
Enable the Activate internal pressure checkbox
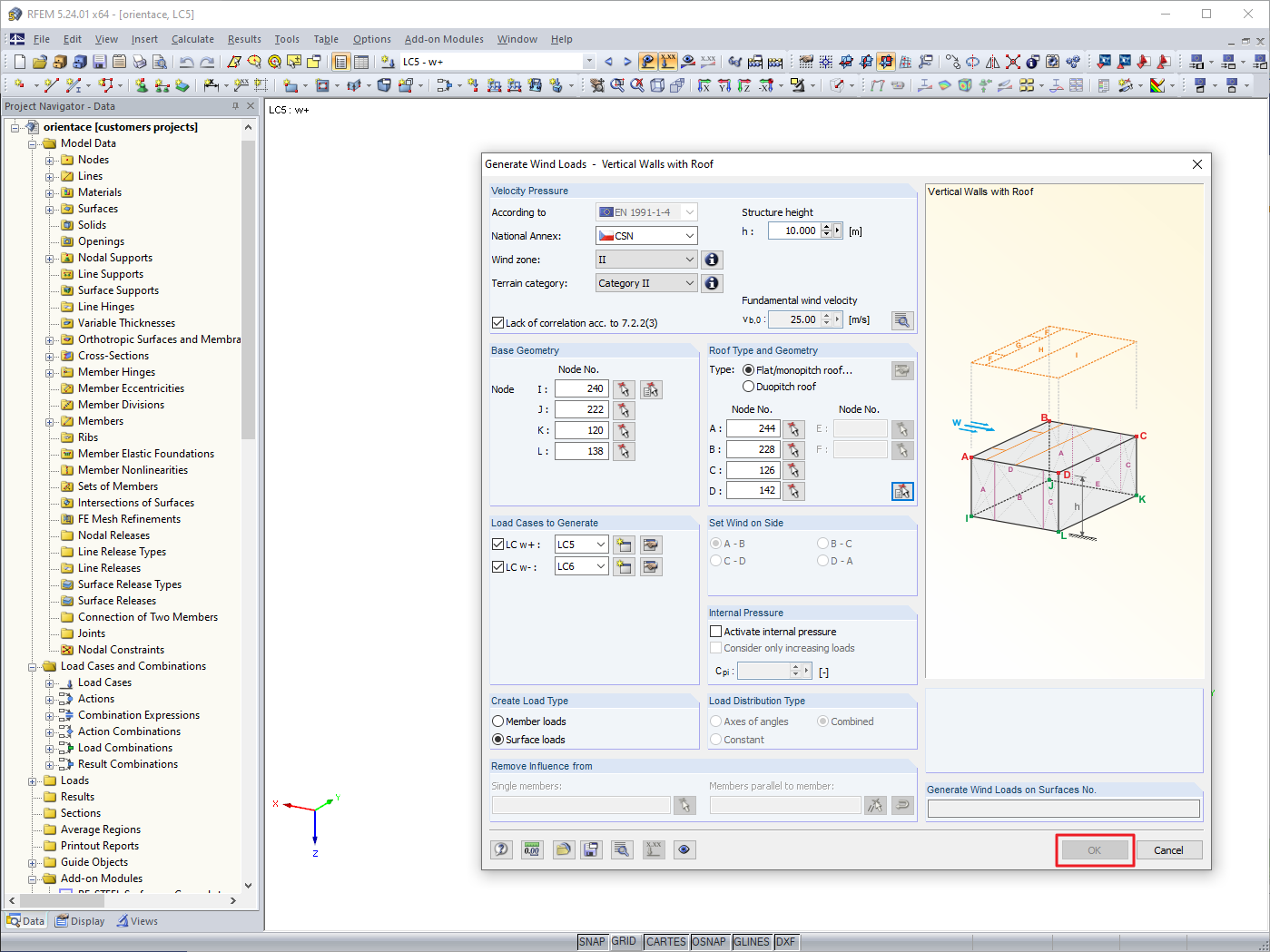pos(716,631)
